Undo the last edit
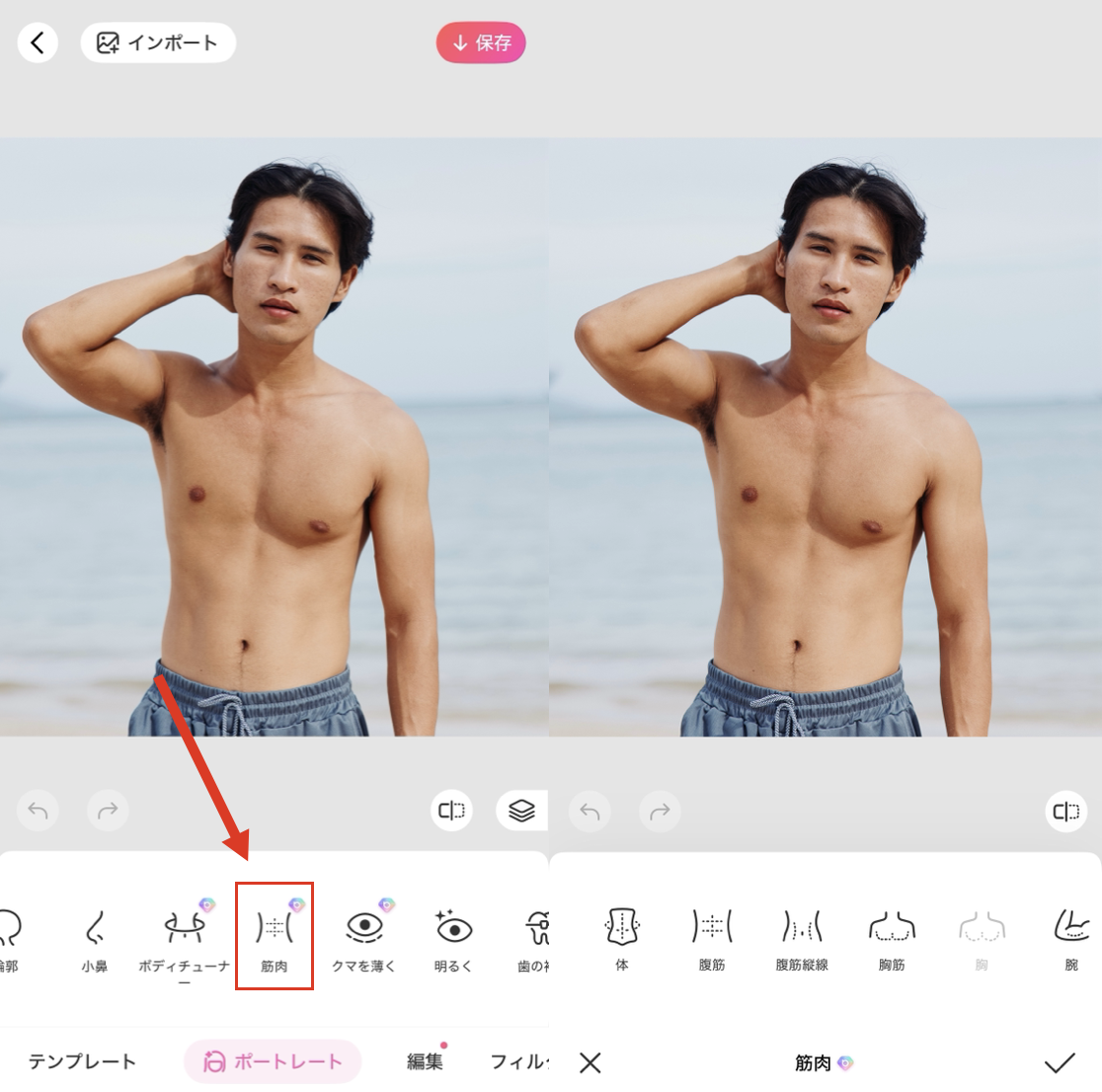Image resolution: width=1102 pixels, height=1092 pixels. [x=38, y=810]
